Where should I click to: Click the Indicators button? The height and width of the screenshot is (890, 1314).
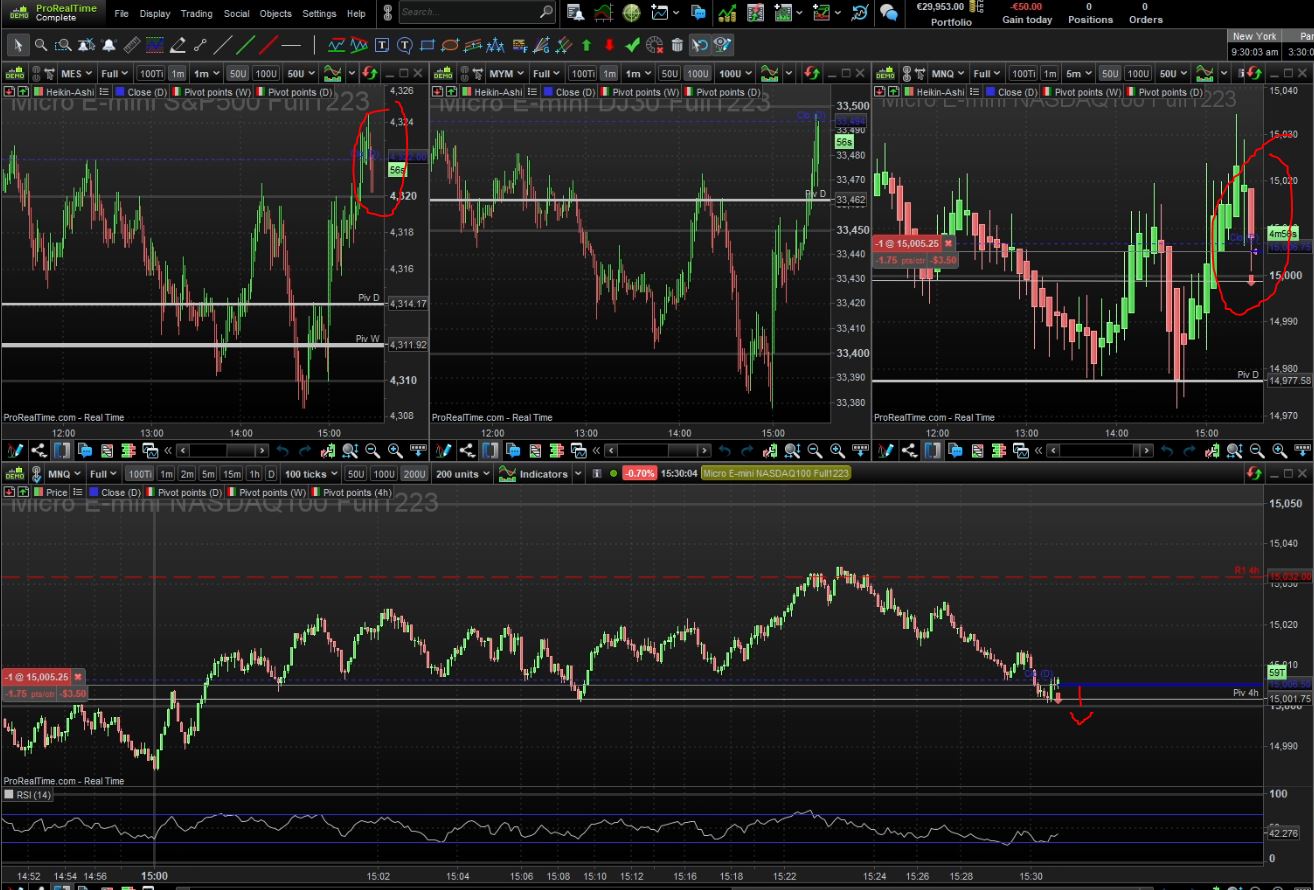tap(536, 473)
